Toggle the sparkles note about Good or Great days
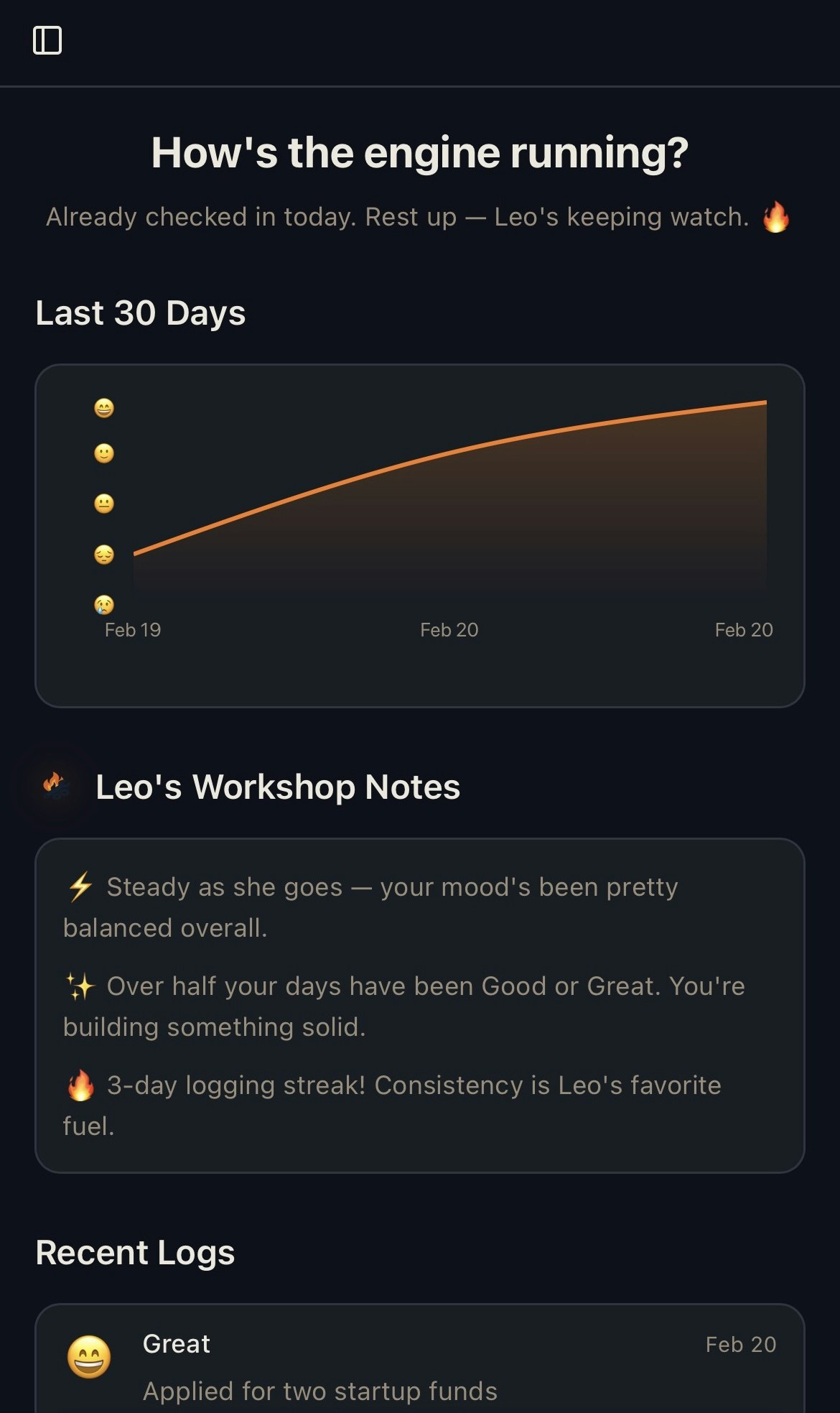840x1413 pixels. 404,1006
